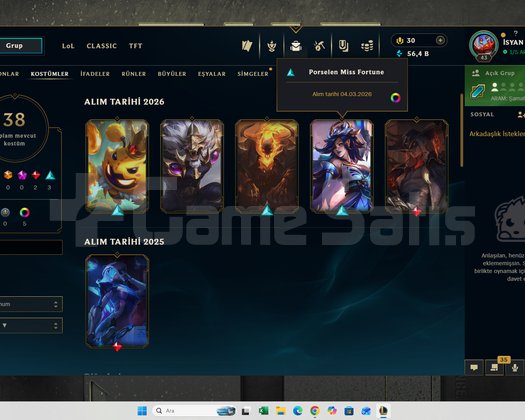Viewport: 525px width, 420px height.
Task: Click the ARAM ticket icon in open party panel
Action: (478, 91)
